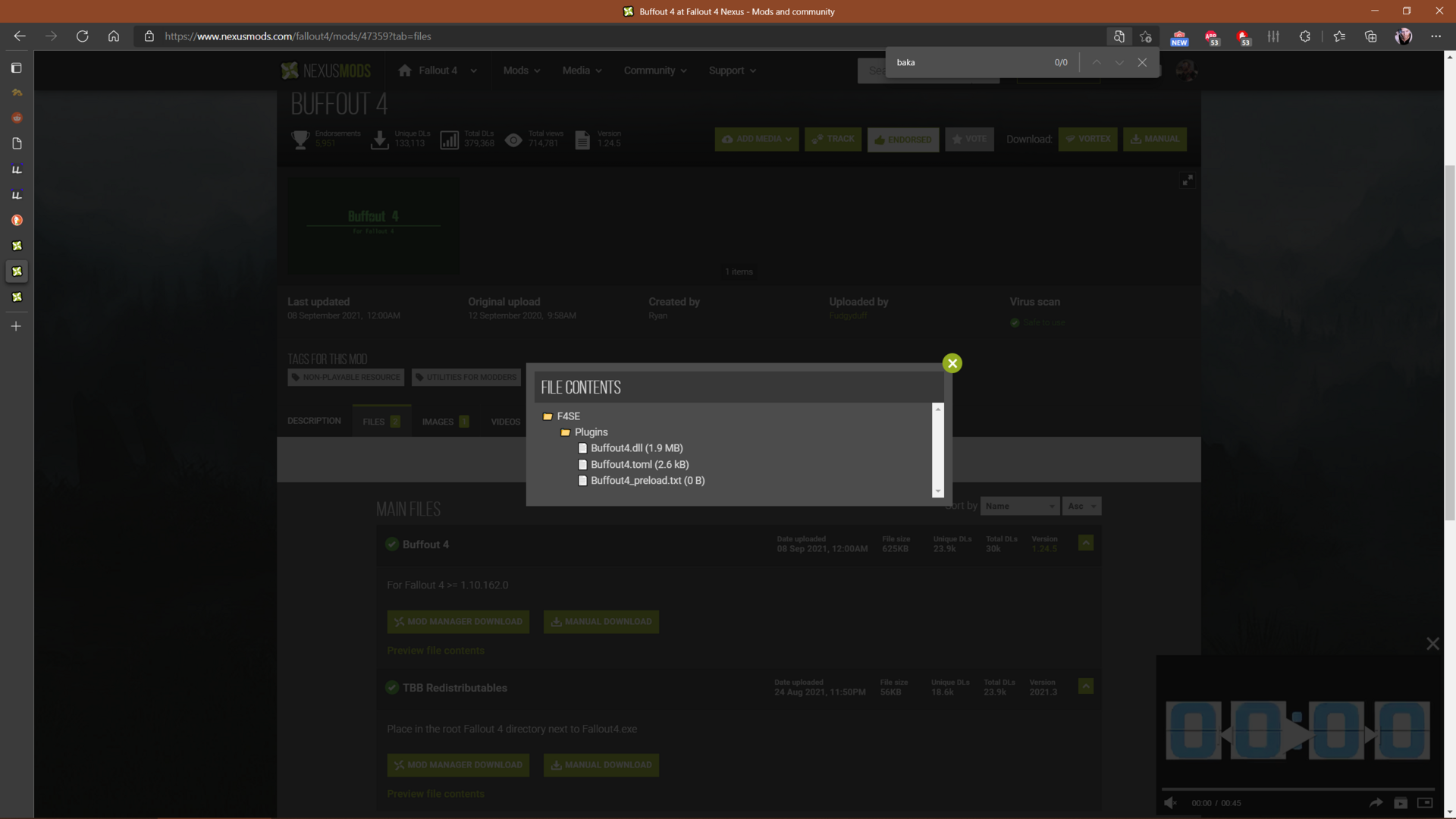Close the File Contents popup

click(952, 363)
